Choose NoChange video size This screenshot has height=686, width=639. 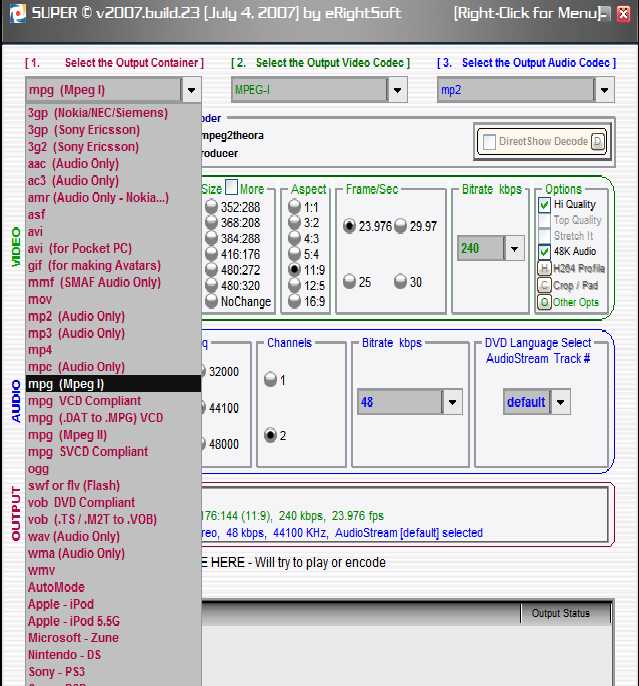211,301
